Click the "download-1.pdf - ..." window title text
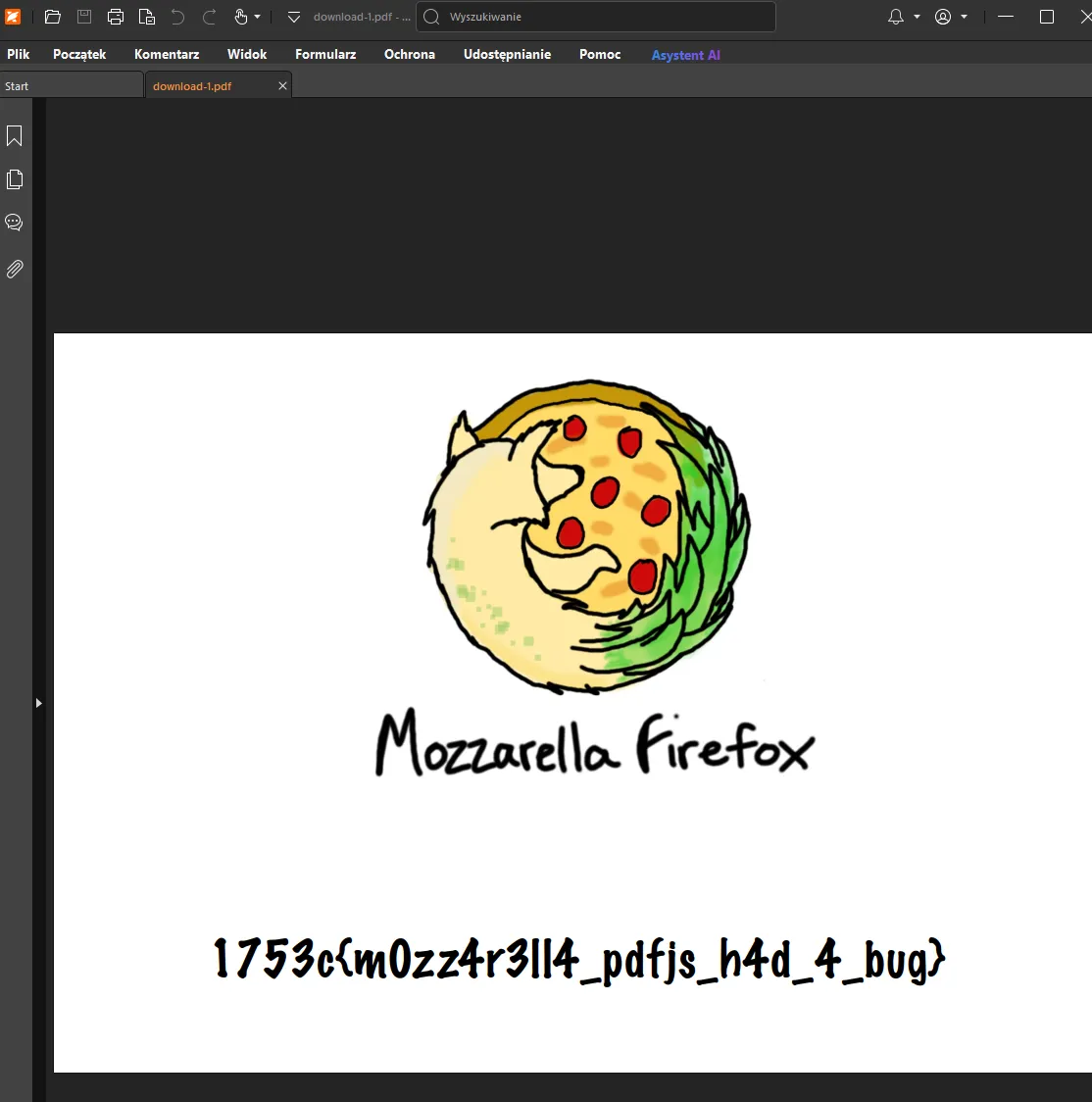Viewport: 1092px width, 1102px height. pyautogui.click(x=362, y=17)
